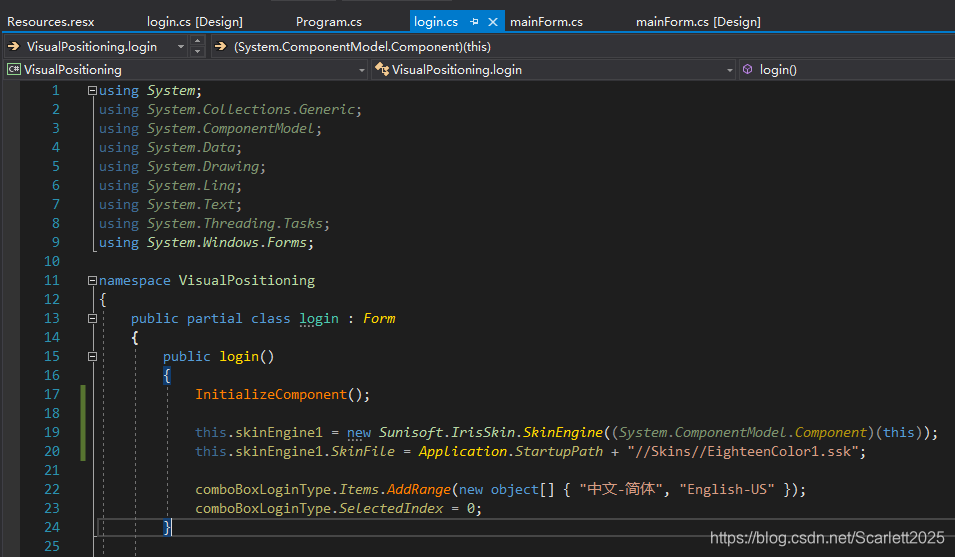Screen dimensions: 955x557
Task: Click 'SelectedIndex' on line 23
Action: [391, 508]
